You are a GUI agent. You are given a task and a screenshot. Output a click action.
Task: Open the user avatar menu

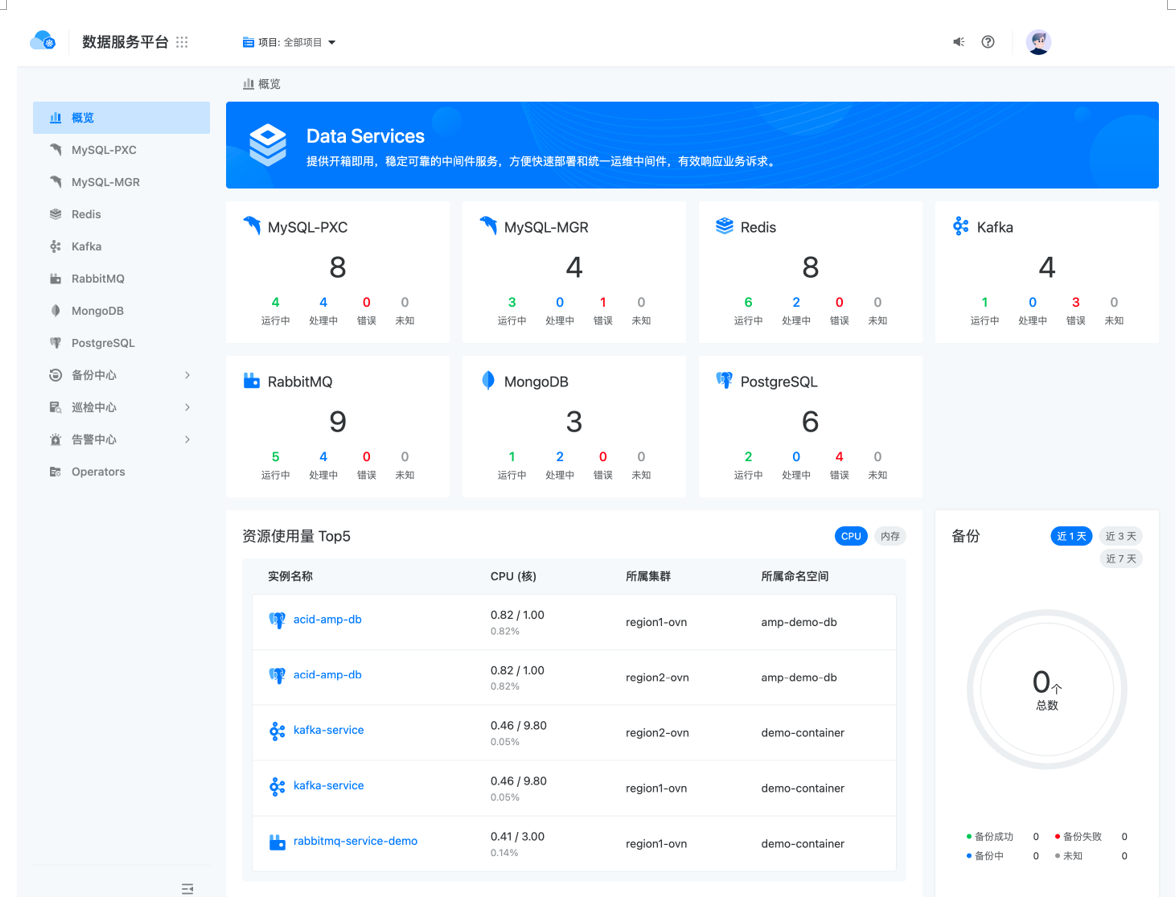1038,42
